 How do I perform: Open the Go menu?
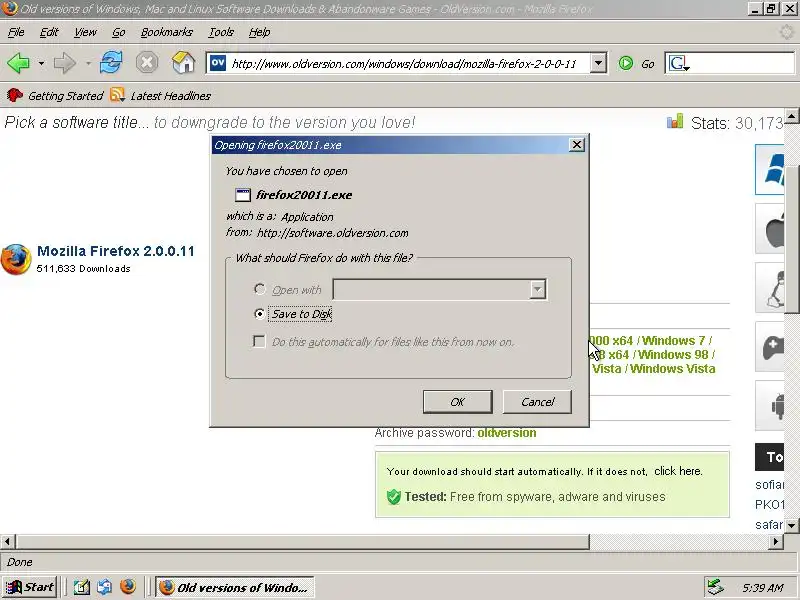pyautogui.click(x=118, y=32)
